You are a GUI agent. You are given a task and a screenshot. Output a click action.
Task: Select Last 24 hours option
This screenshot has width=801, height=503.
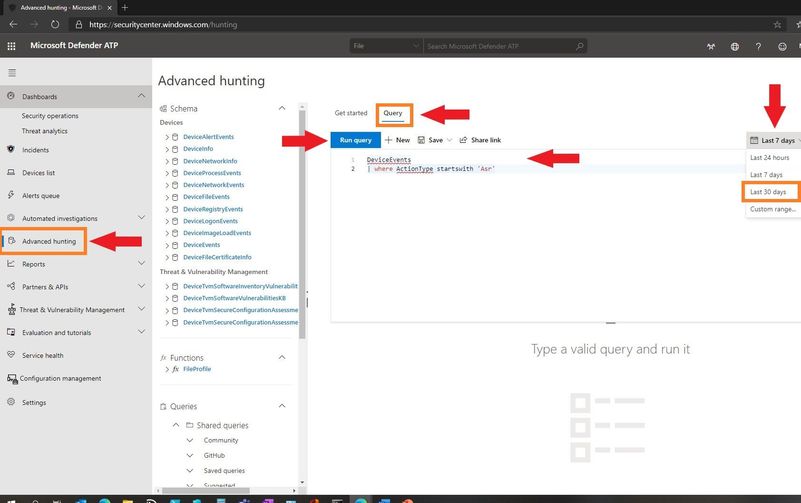click(x=769, y=158)
